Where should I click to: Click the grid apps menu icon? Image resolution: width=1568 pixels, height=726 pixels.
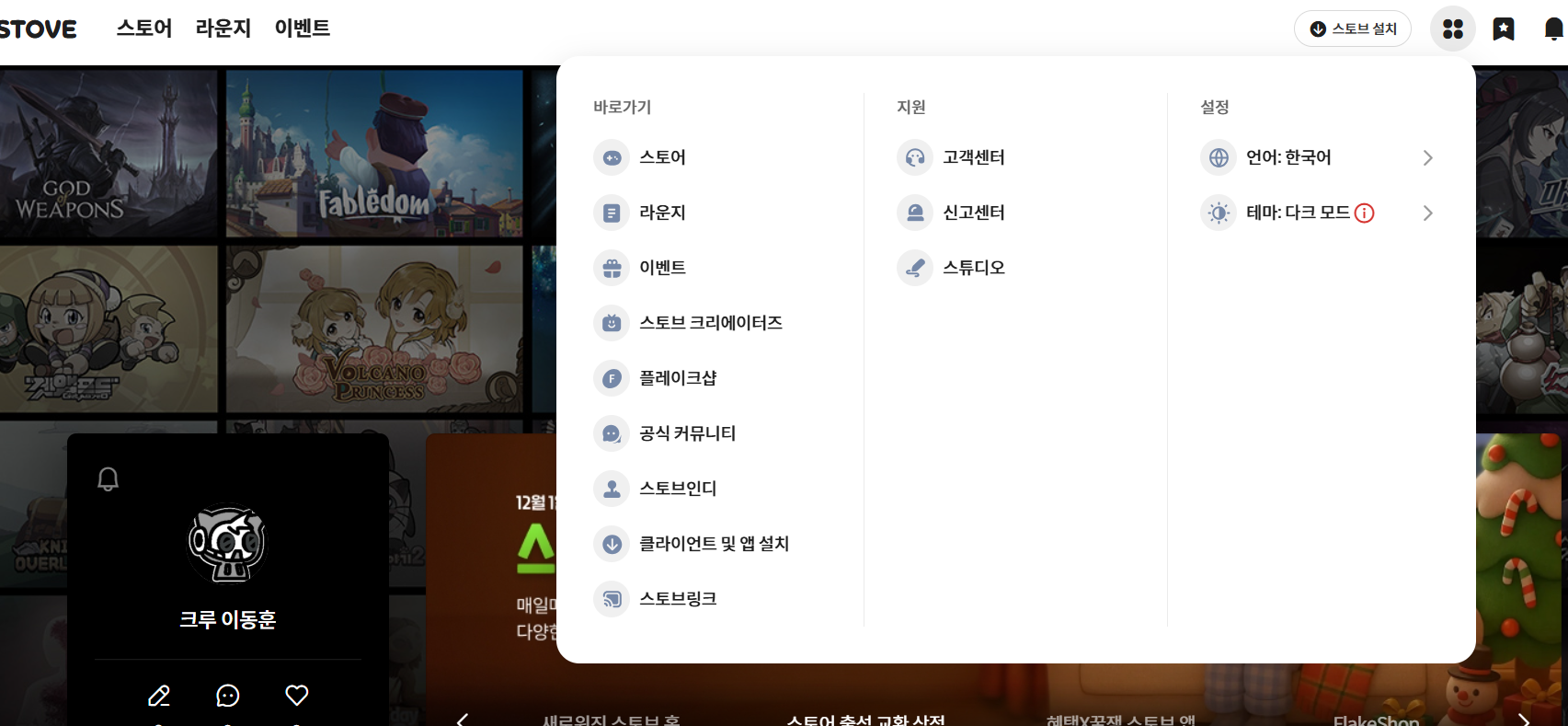[x=1452, y=29]
